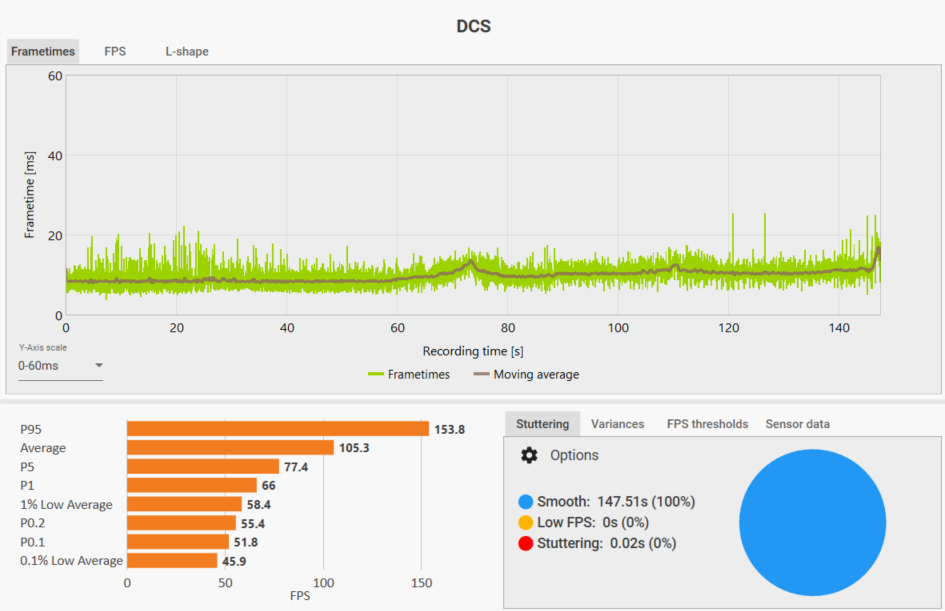Open the FPS tab
Image resolution: width=945 pixels, height=611 pixels.
click(x=115, y=51)
